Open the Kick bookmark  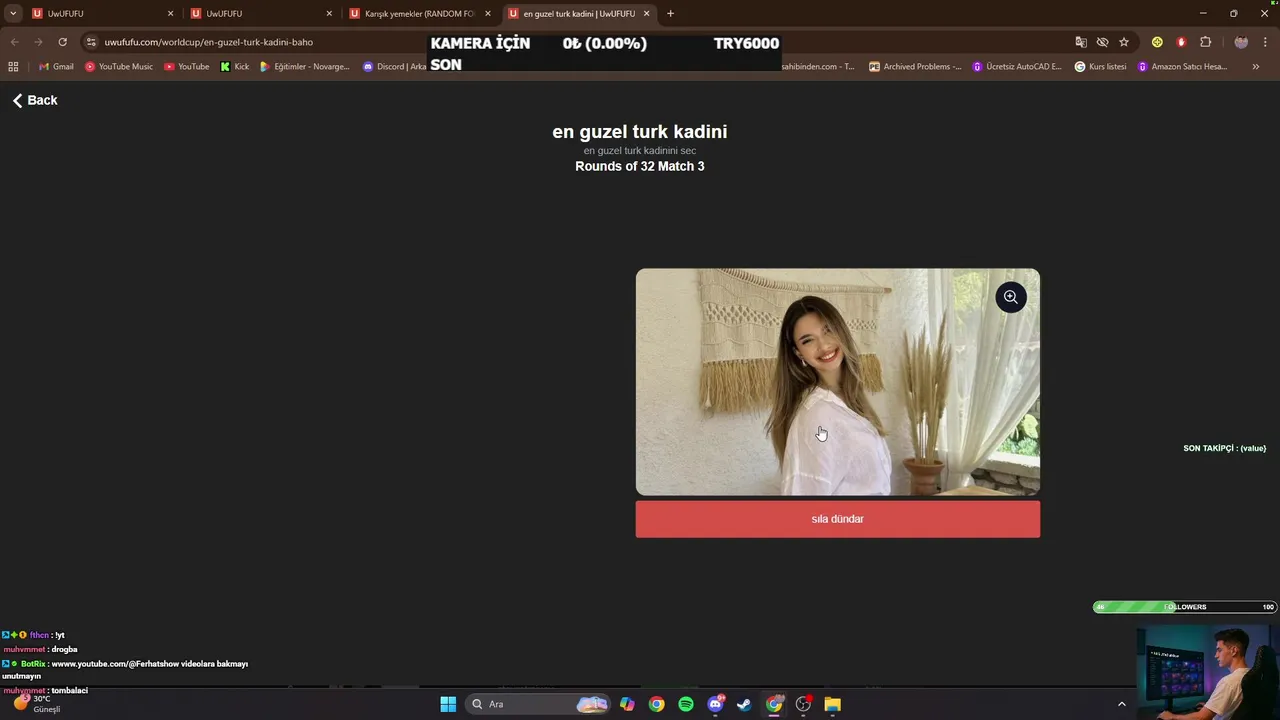tap(235, 67)
